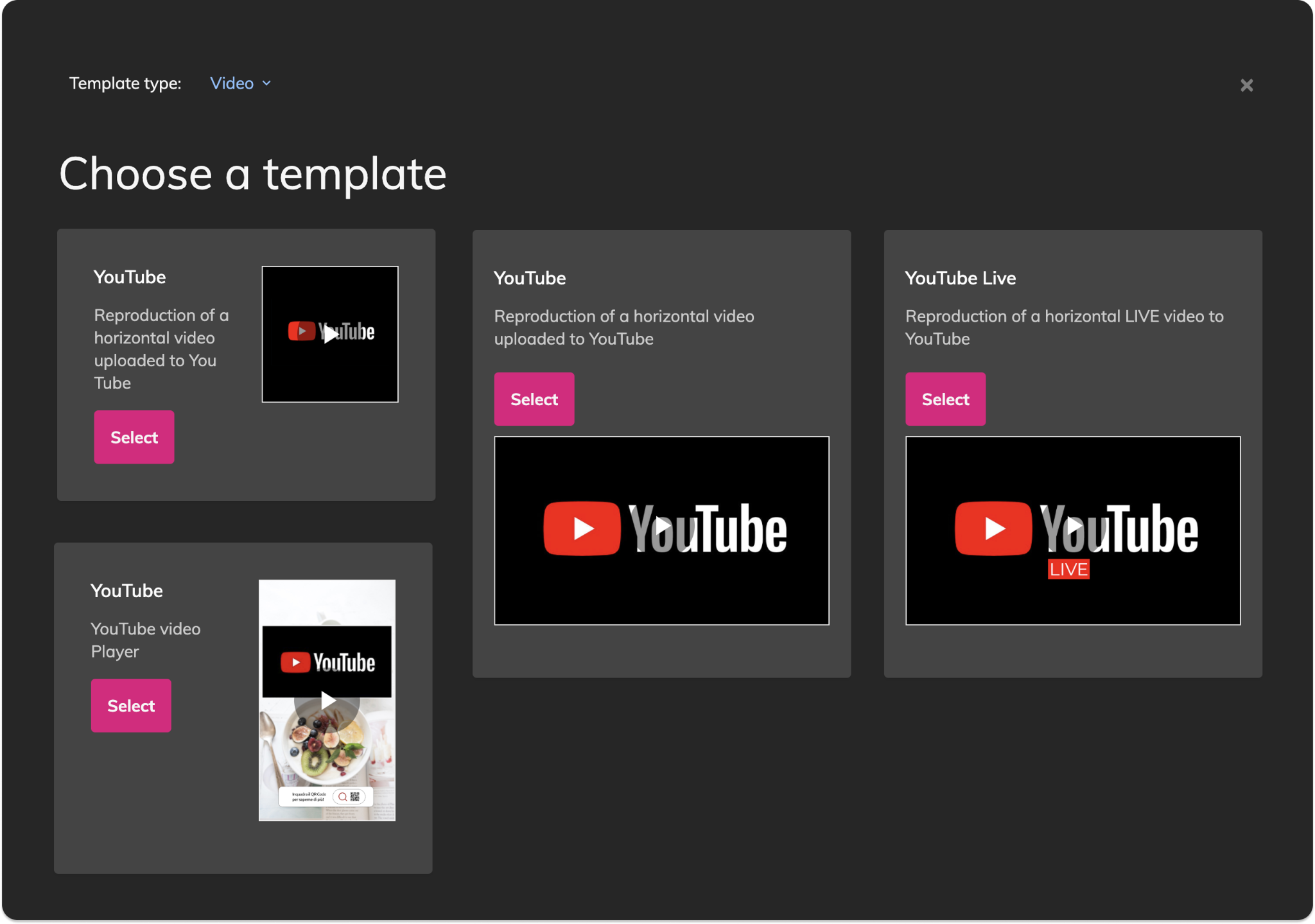Click the 'YouTube Live' card title

click(x=961, y=278)
